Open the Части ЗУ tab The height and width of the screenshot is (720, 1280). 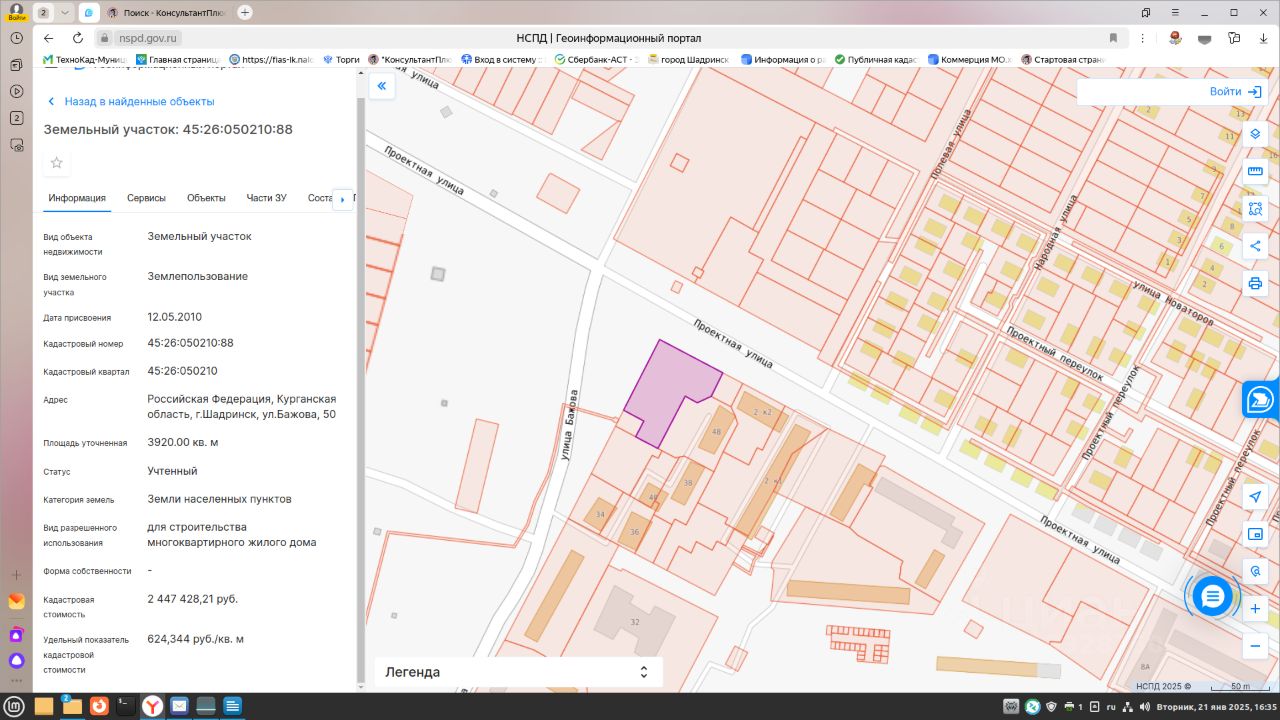[x=266, y=198]
